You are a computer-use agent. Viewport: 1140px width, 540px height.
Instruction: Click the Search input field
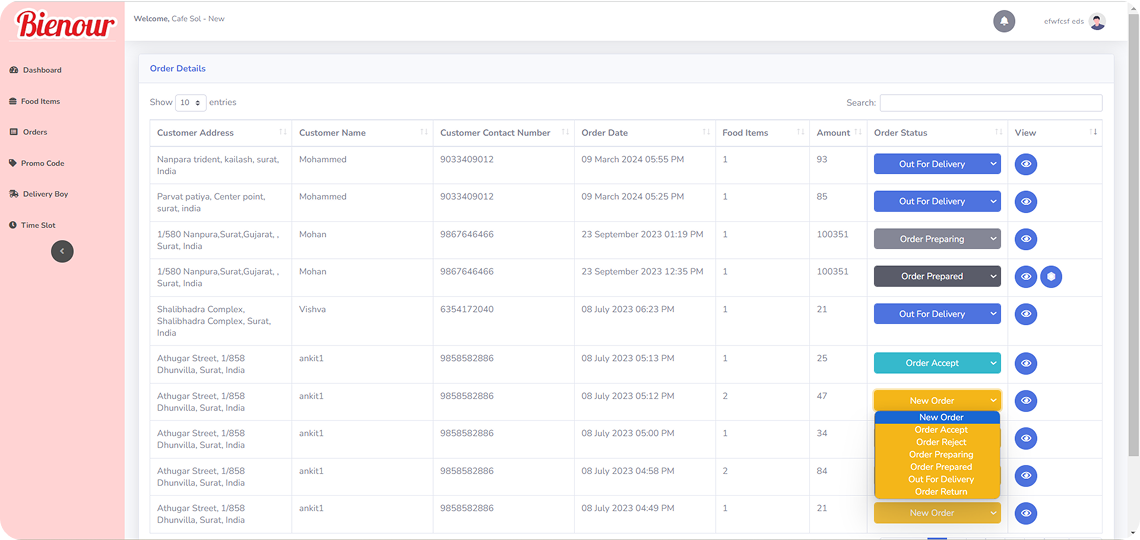[x=991, y=103]
